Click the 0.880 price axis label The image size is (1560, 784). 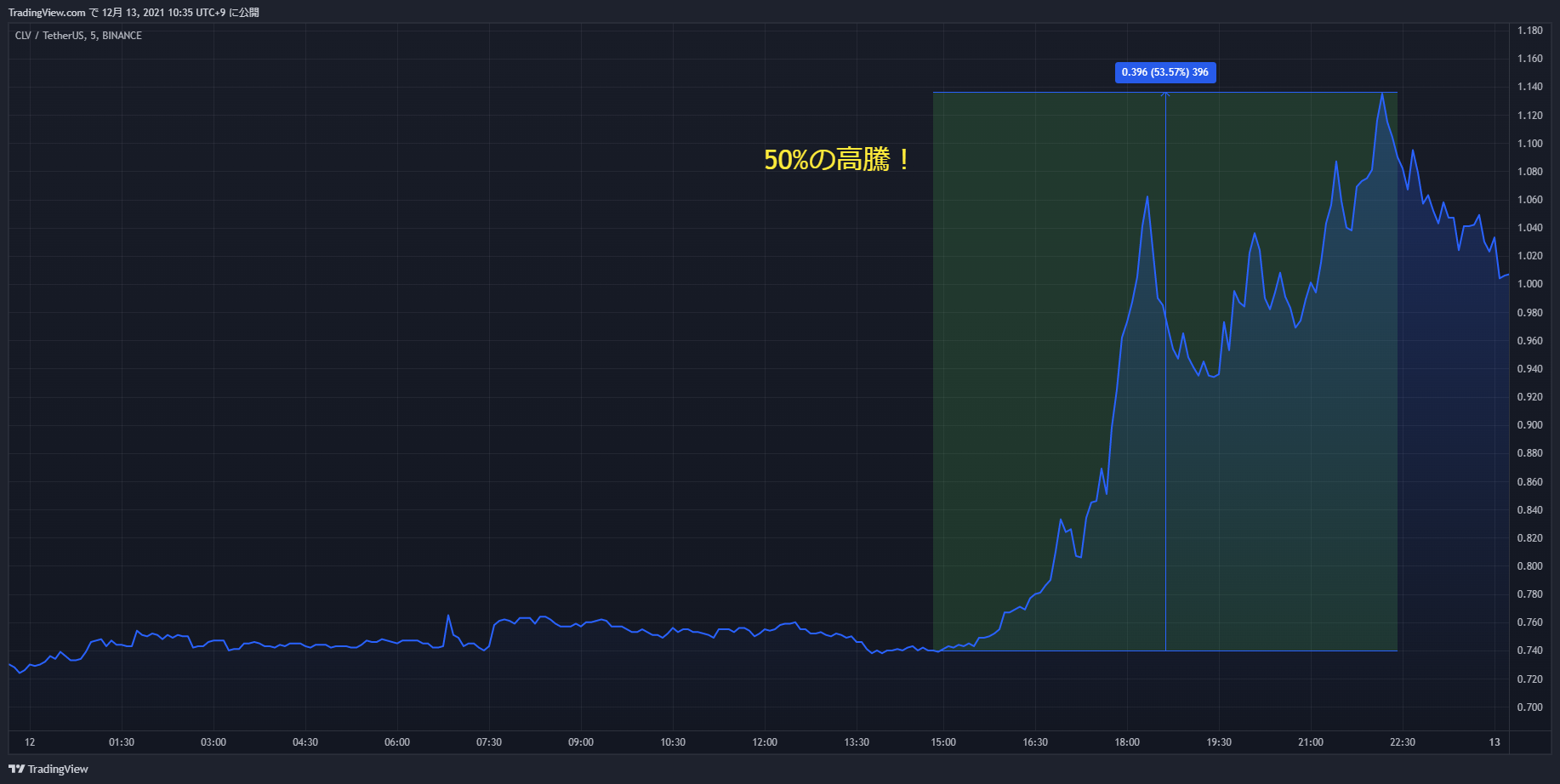click(1529, 453)
